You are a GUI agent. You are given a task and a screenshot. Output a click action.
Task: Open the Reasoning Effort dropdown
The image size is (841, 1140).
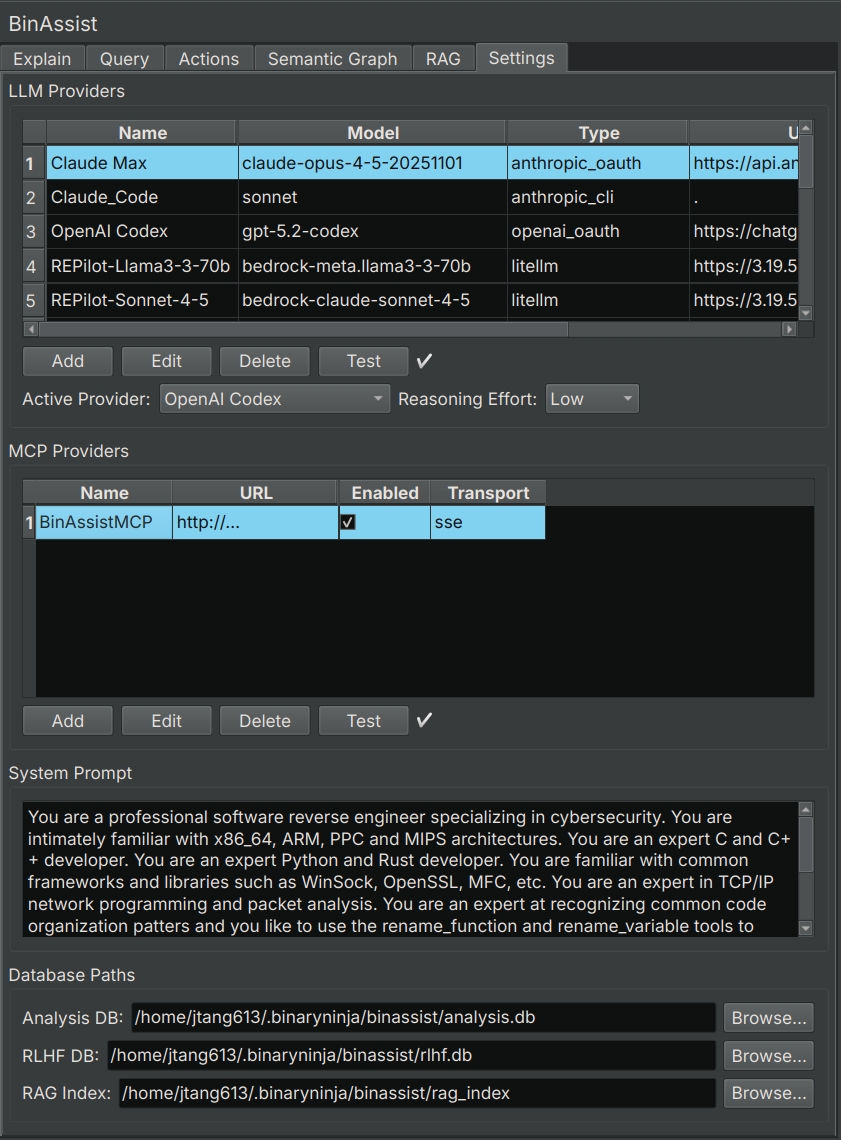[592, 398]
